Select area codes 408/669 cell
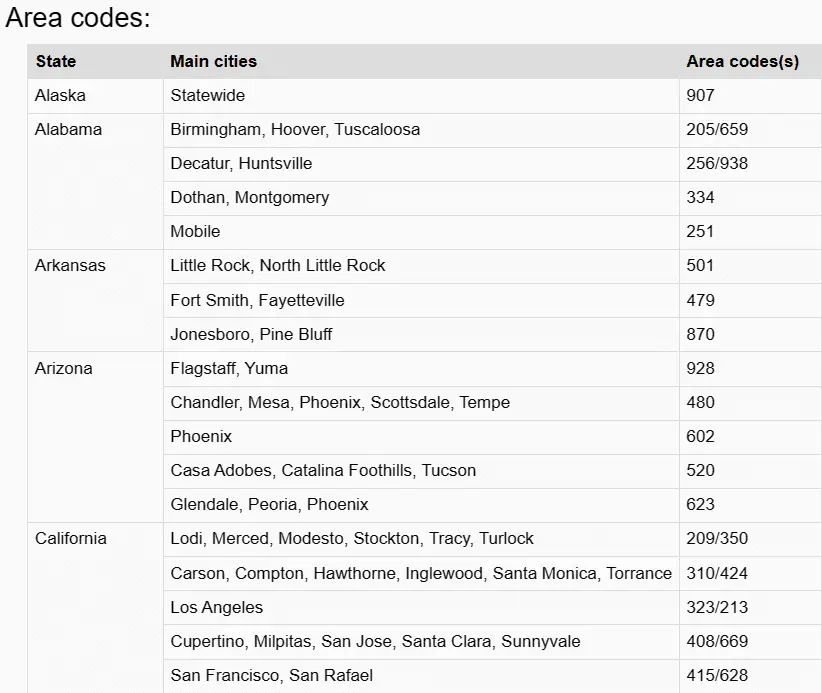The width and height of the screenshot is (822, 693). (750, 642)
